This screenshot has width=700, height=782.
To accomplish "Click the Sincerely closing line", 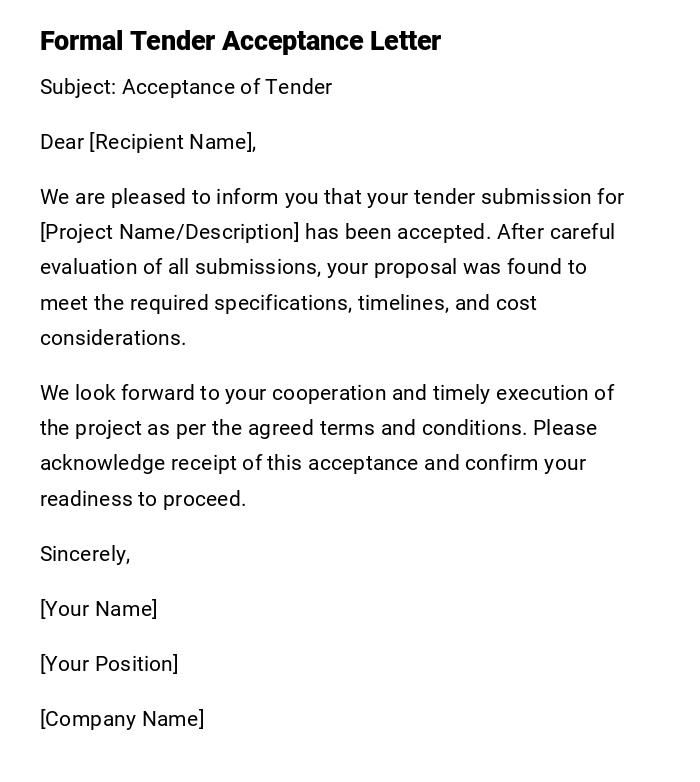I will [85, 554].
